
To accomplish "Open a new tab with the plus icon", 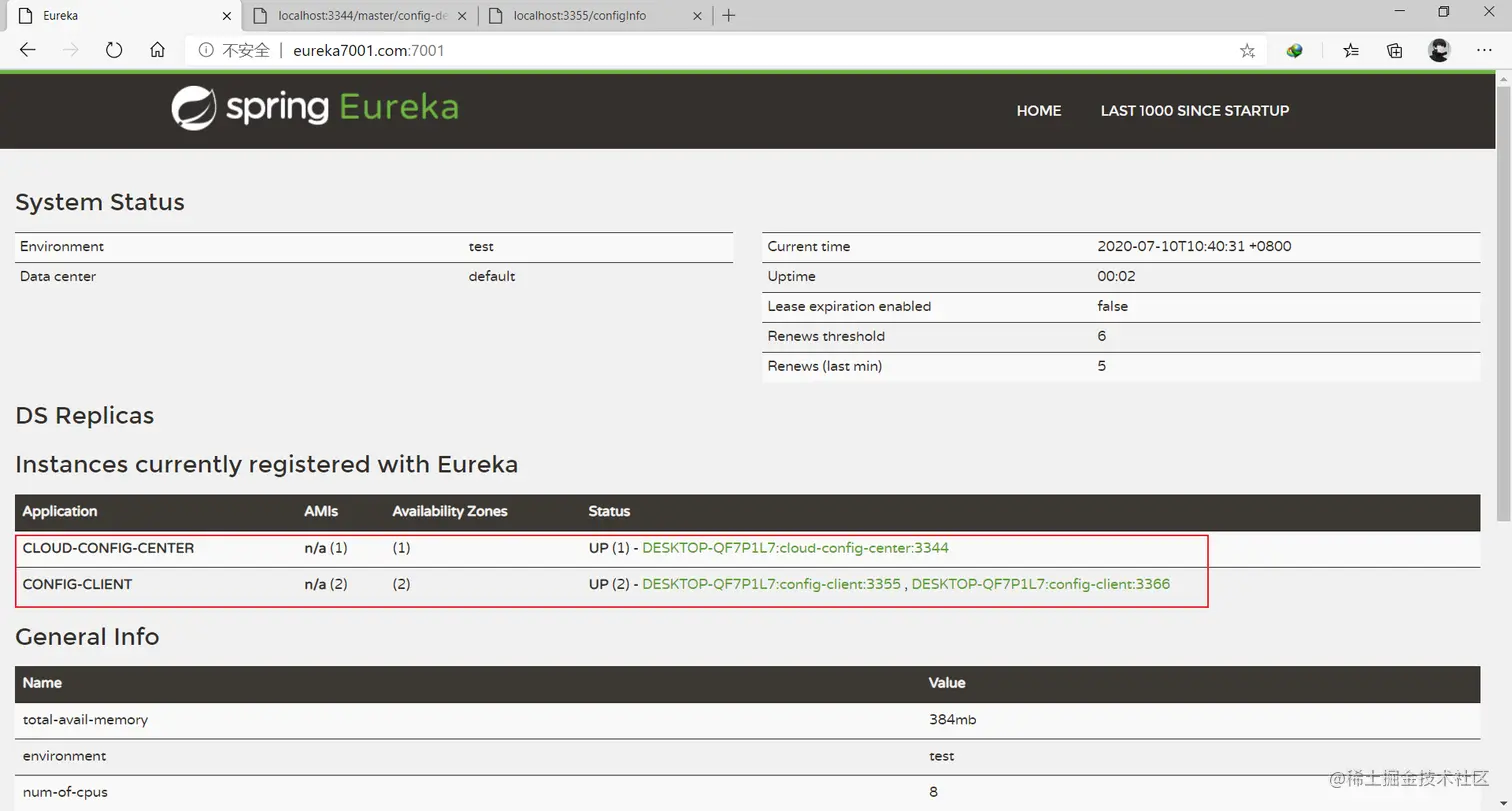I will (x=729, y=15).
